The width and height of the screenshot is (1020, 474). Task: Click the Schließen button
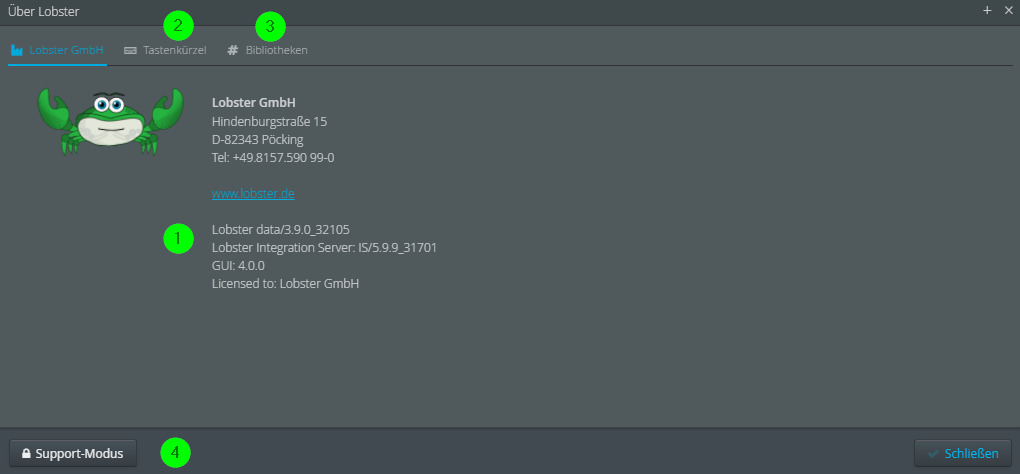tap(963, 454)
